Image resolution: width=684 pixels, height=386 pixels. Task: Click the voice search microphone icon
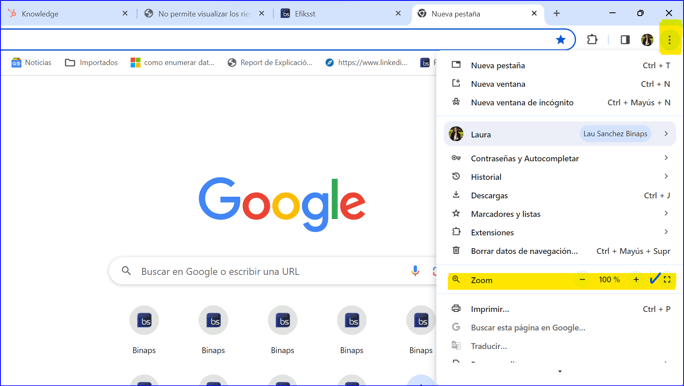tap(415, 271)
